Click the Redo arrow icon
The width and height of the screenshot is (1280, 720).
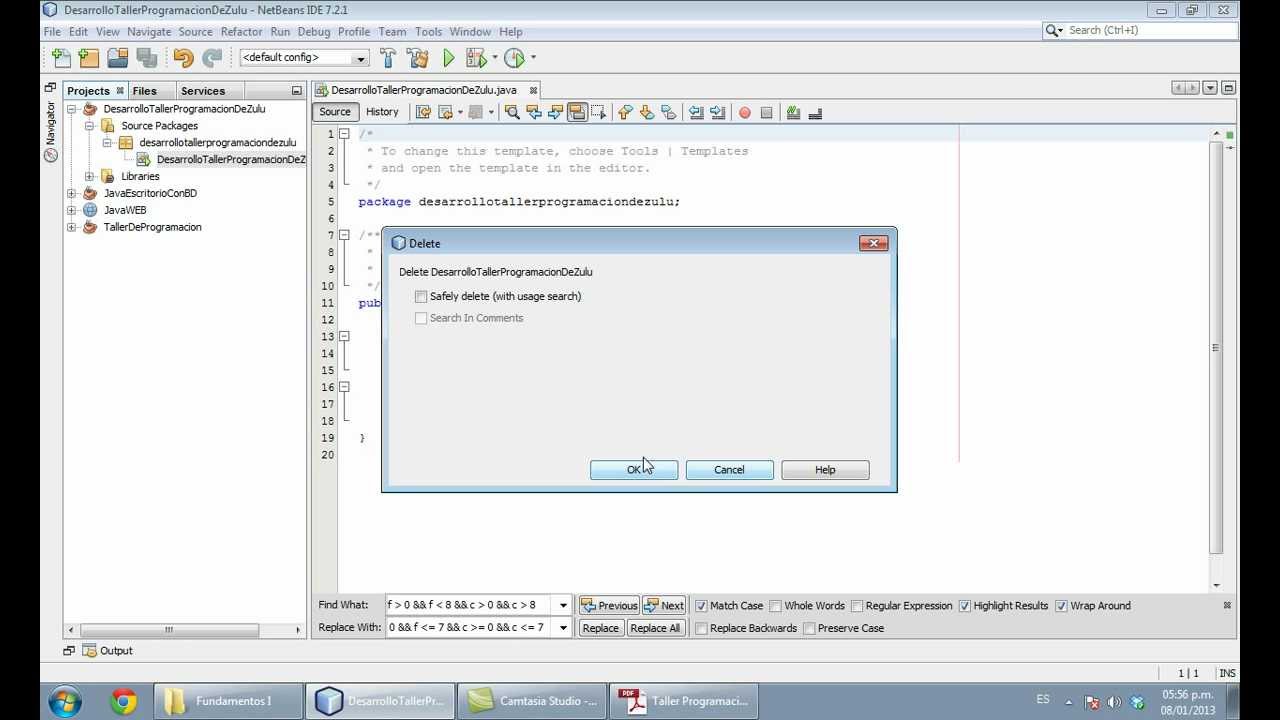point(212,58)
